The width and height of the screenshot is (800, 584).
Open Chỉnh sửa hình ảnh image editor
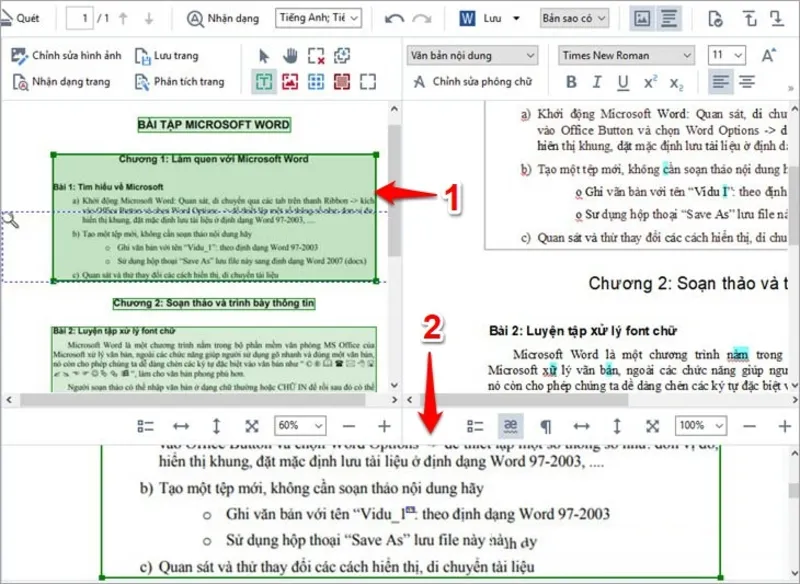[x=66, y=56]
